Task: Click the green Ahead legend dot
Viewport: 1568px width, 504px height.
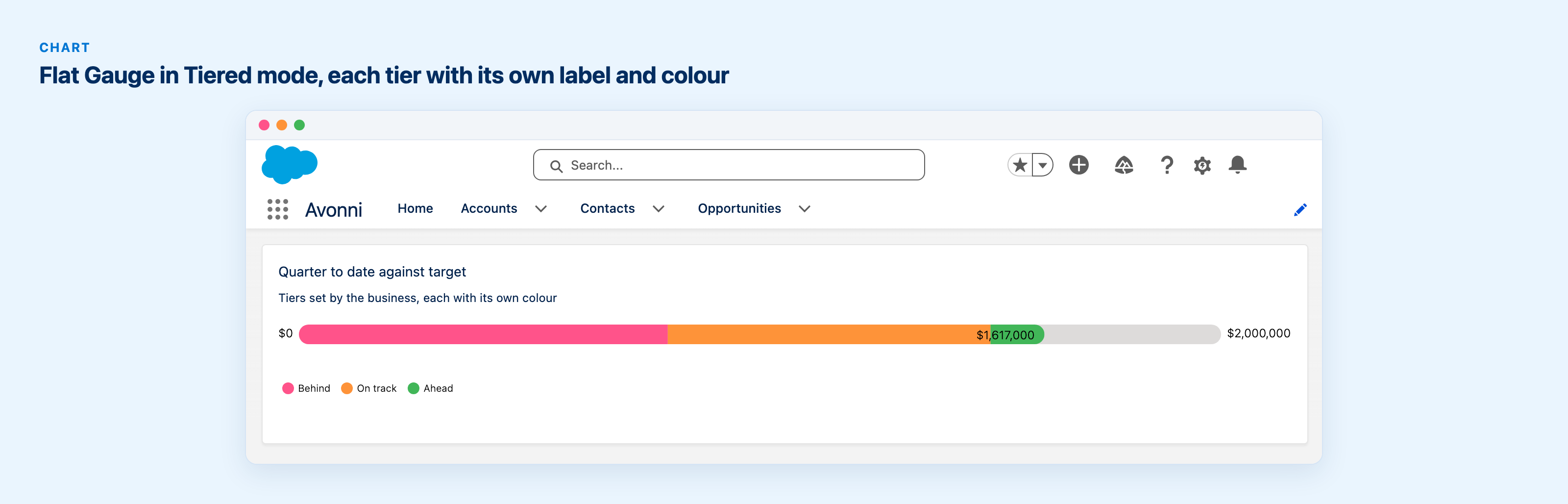Action: pyautogui.click(x=413, y=388)
